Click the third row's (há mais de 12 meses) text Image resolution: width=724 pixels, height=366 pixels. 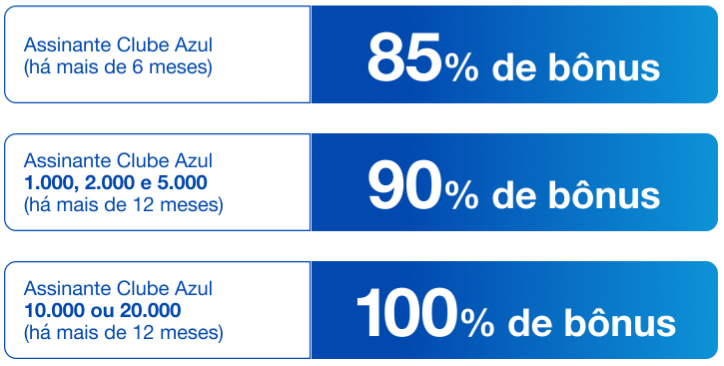pyautogui.click(x=124, y=333)
